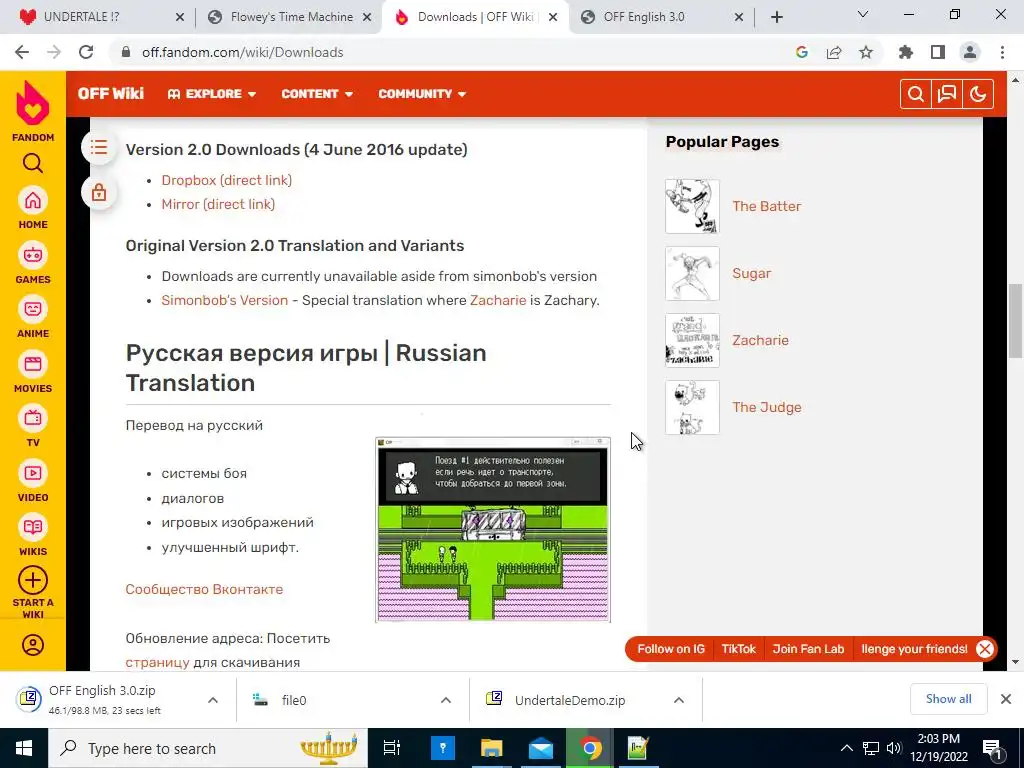This screenshot has width=1024, height=768.
Task: Open the Zacharie link in translation note
Action: click(x=498, y=300)
